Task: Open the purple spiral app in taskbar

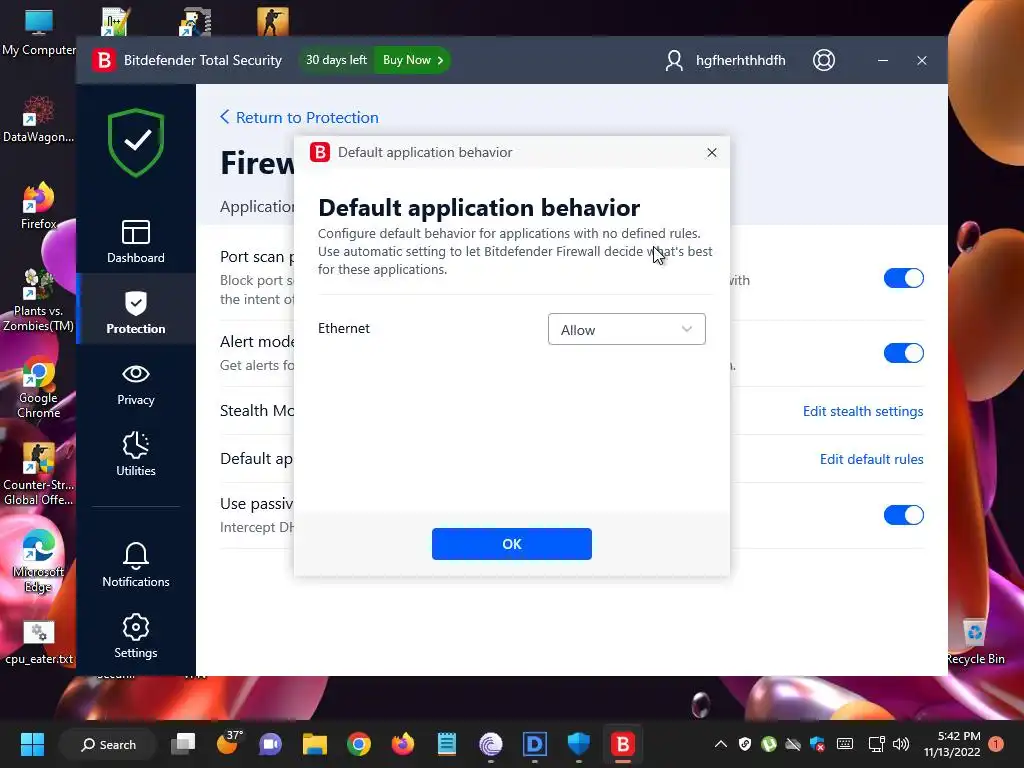Action: [x=490, y=744]
